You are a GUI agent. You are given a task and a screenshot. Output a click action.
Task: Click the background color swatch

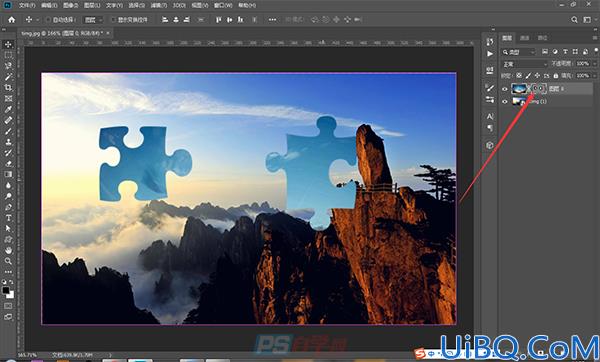coord(10,295)
